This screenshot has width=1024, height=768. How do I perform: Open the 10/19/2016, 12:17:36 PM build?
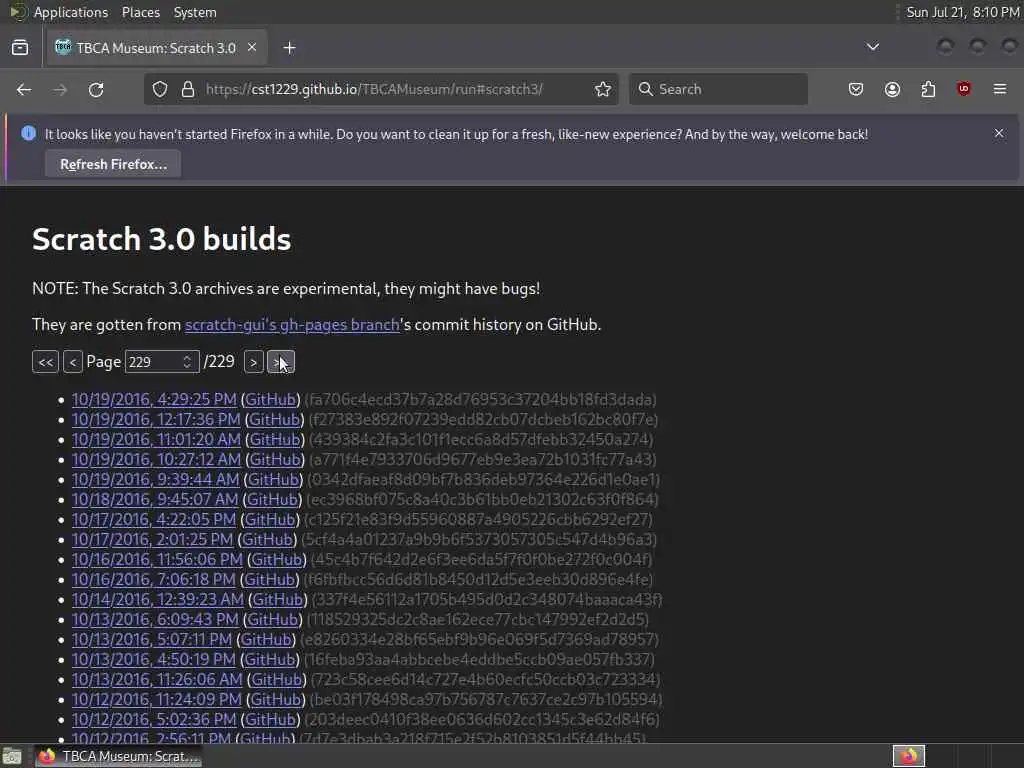156,419
